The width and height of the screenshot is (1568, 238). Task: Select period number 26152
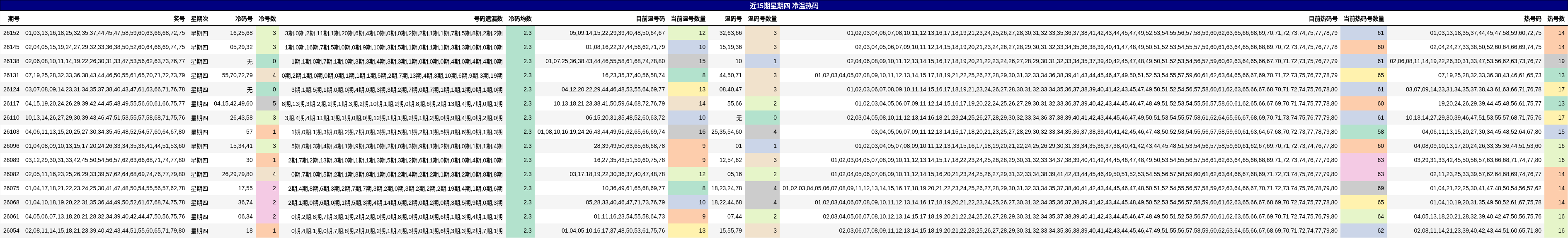coord(11,33)
